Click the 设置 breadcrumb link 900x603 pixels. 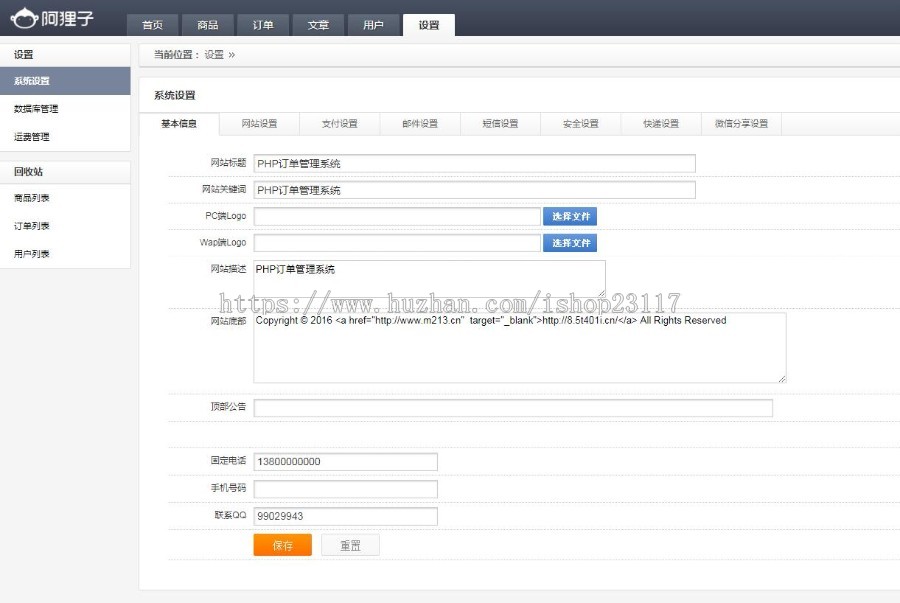coord(214,55)
